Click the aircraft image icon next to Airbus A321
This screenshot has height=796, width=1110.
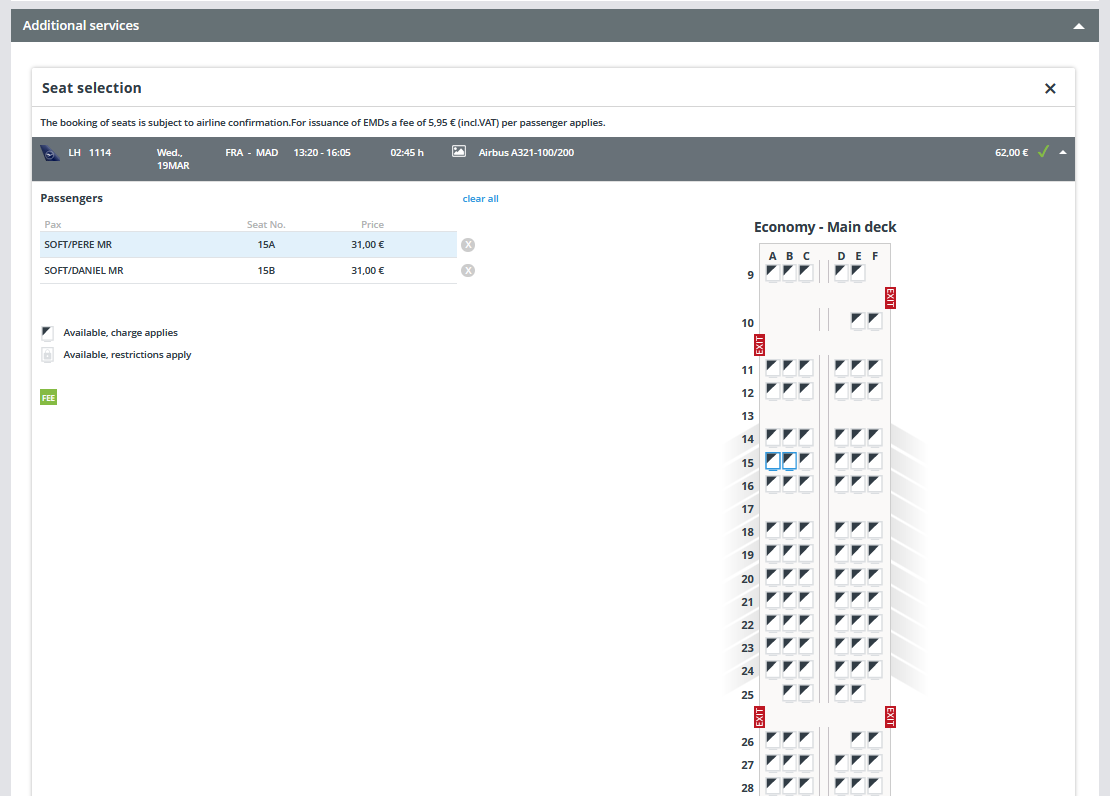(459, 152)
